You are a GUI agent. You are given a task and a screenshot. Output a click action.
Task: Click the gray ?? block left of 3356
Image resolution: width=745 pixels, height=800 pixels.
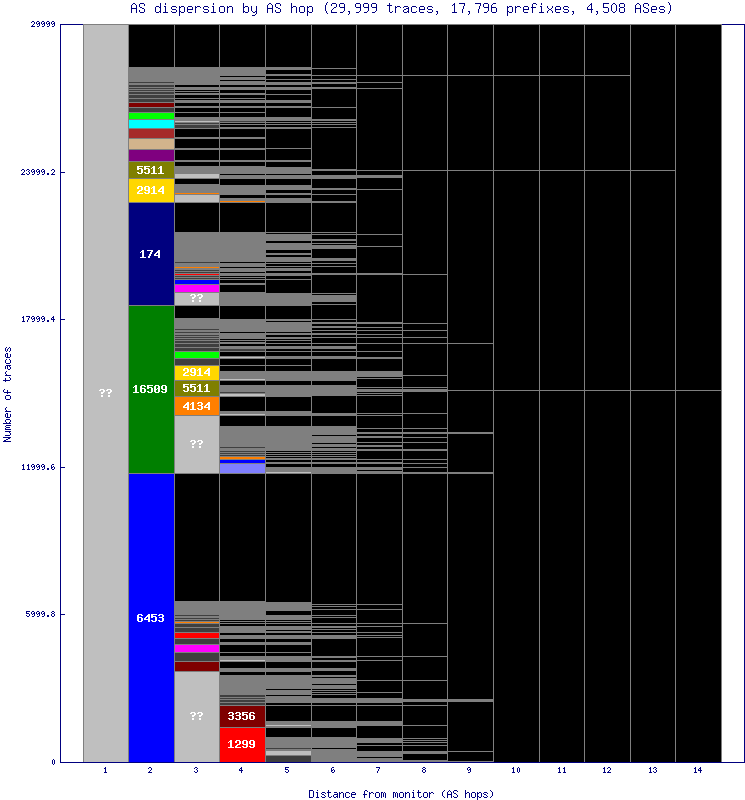[x=197, y=716]
